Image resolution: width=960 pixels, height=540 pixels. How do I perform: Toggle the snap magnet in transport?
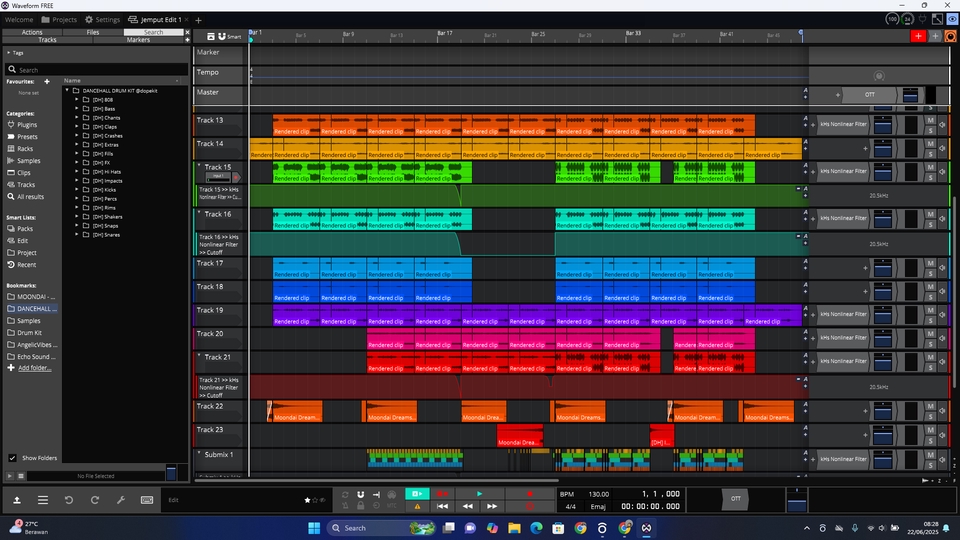tap(361, 495)
